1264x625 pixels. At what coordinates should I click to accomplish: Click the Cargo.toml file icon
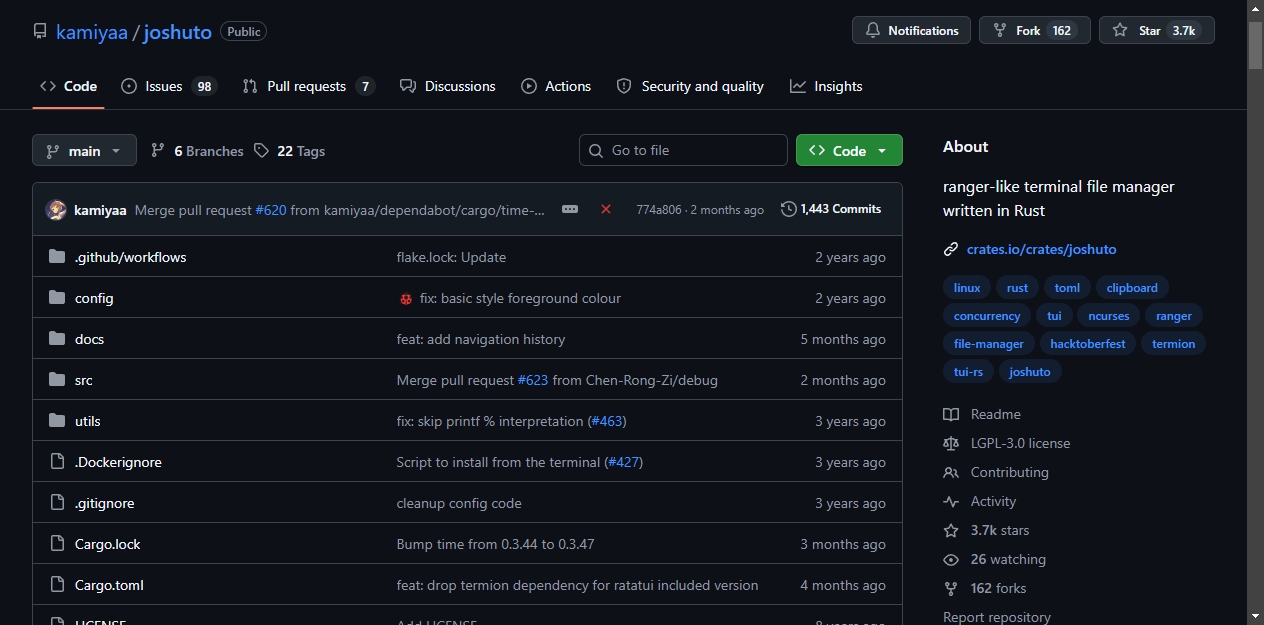[57, 585]
